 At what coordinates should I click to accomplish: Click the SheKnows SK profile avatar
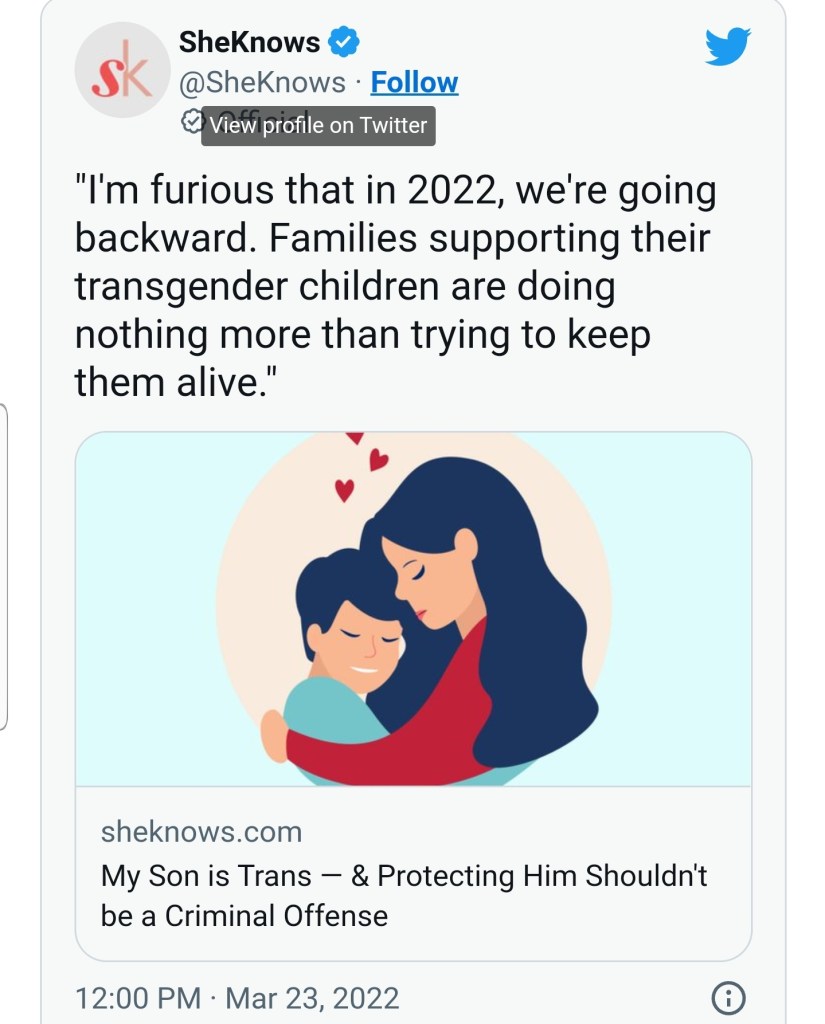coord(121,69)
